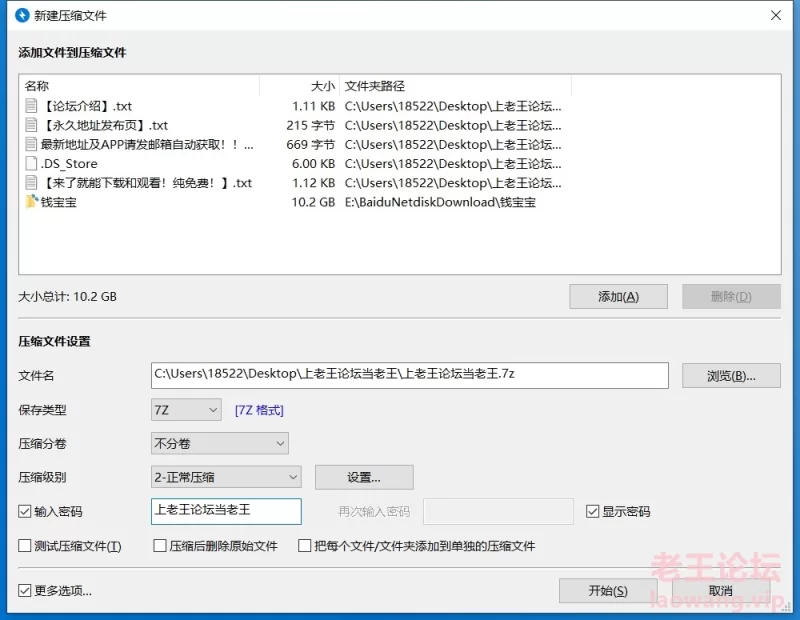Click the 浏览(B)... button
The height and width of the screenshot is (620, 800).
(x=731, y=376)
